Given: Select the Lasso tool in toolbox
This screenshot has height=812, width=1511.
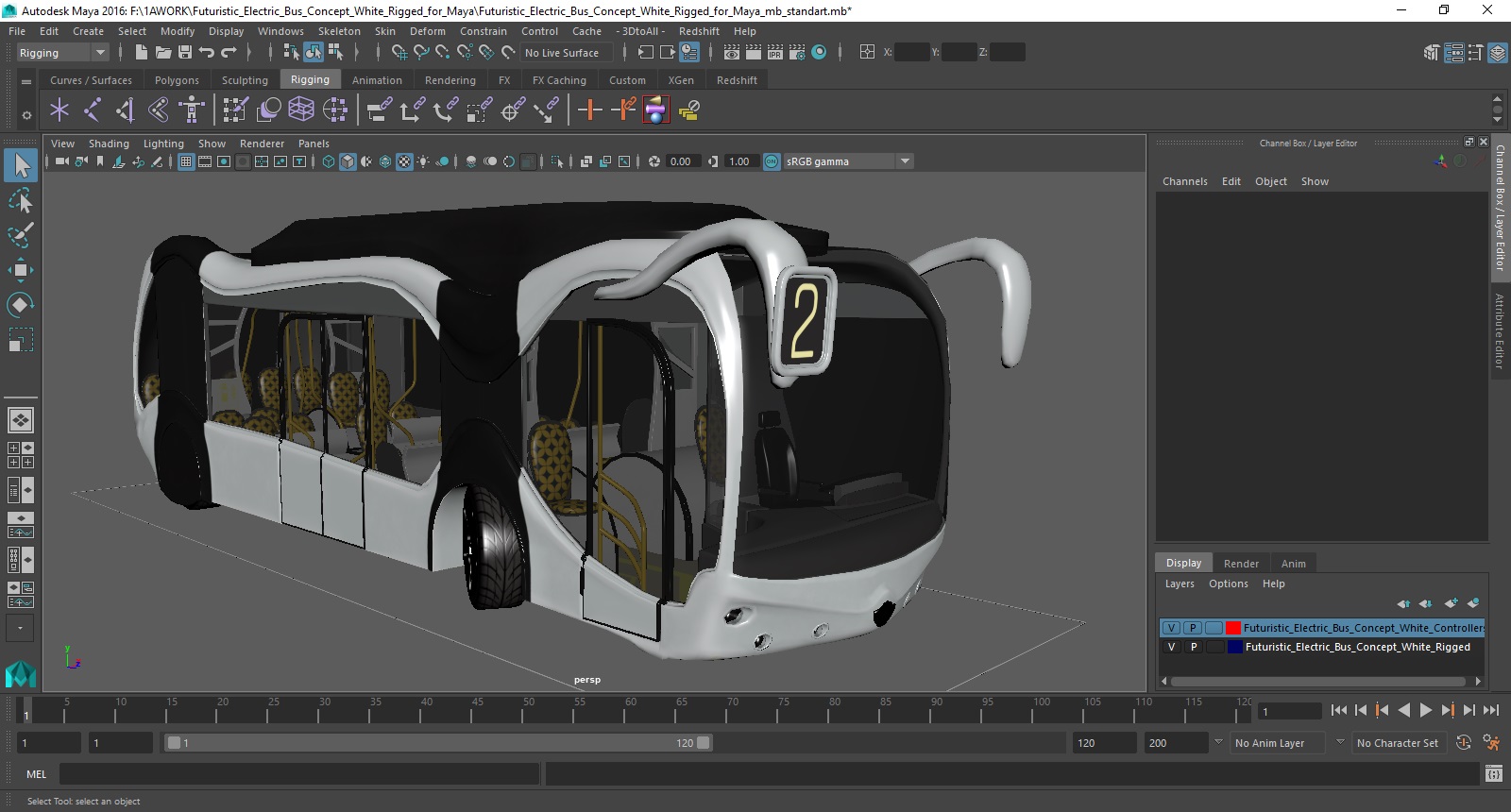Looking at the screenshot, I should tap(21, 201).
